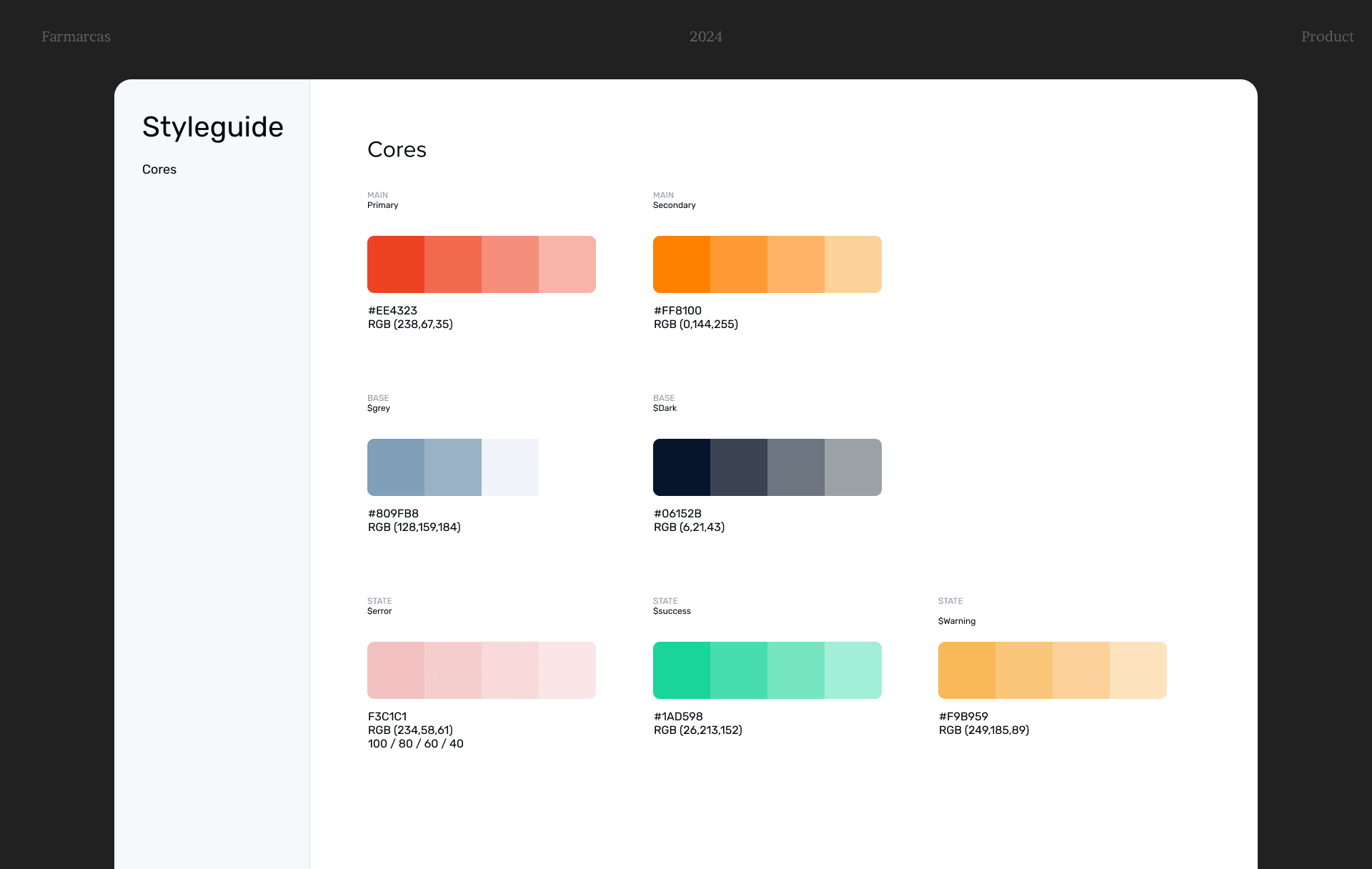Image resolution: width=1372 pixels, height=869 pixels.
Task: Click the $grey palette label
Action: (379, 408)
